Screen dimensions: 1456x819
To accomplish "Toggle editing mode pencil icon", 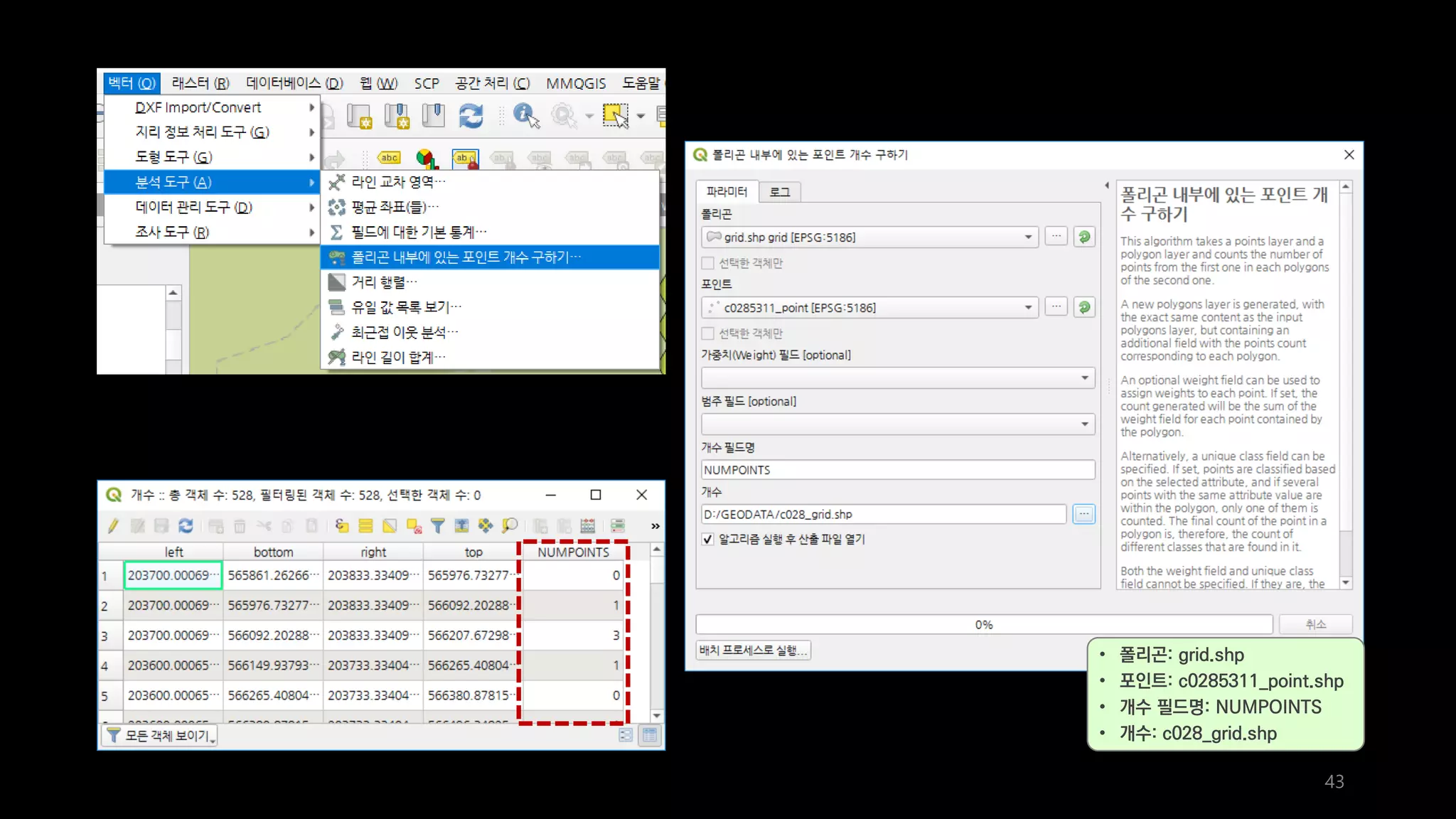I will [113, 526].
